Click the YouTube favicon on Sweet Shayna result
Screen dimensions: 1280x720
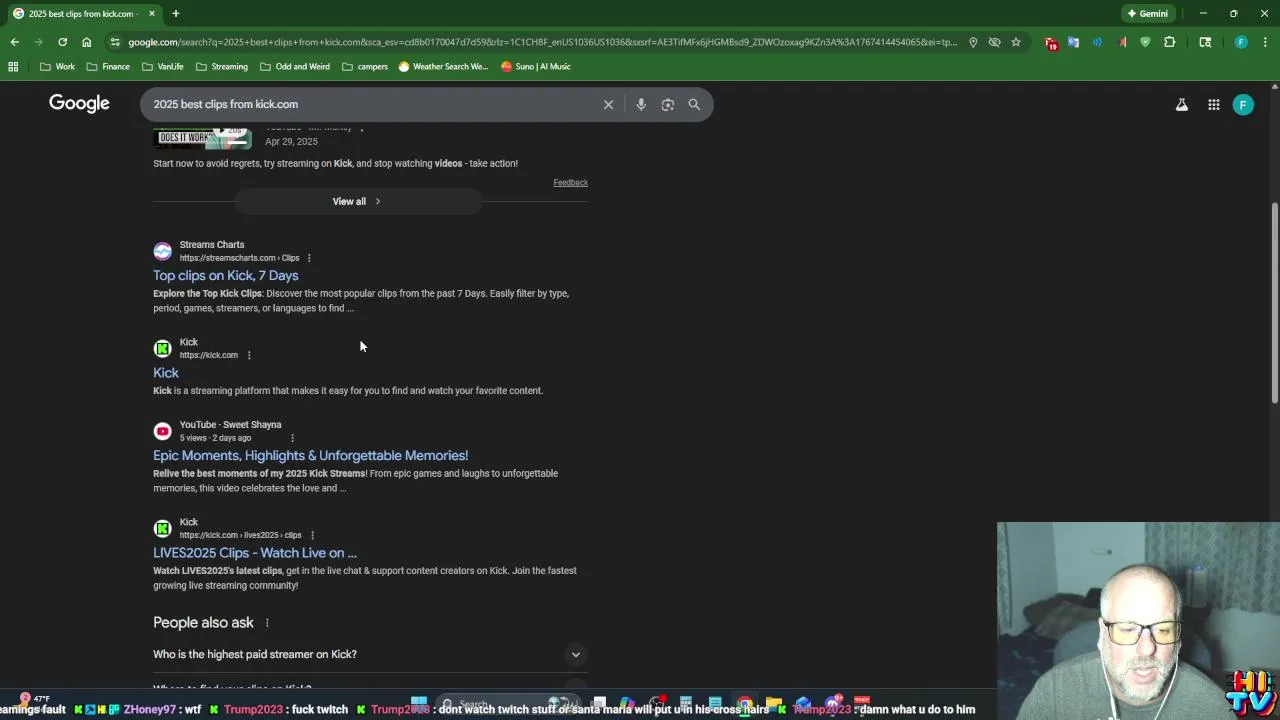click(x=162, y=431)
